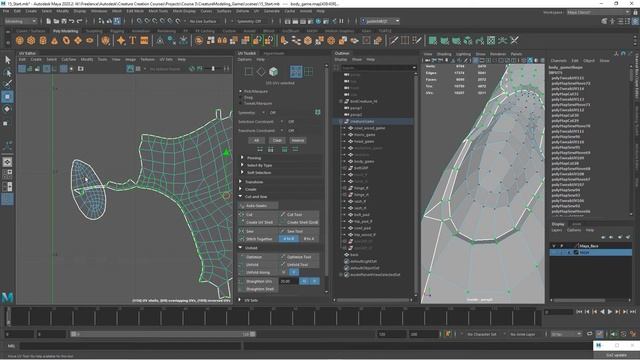Click the Create UV Shell button
Viewport: 640px width, 360px height.
(259, 222)
